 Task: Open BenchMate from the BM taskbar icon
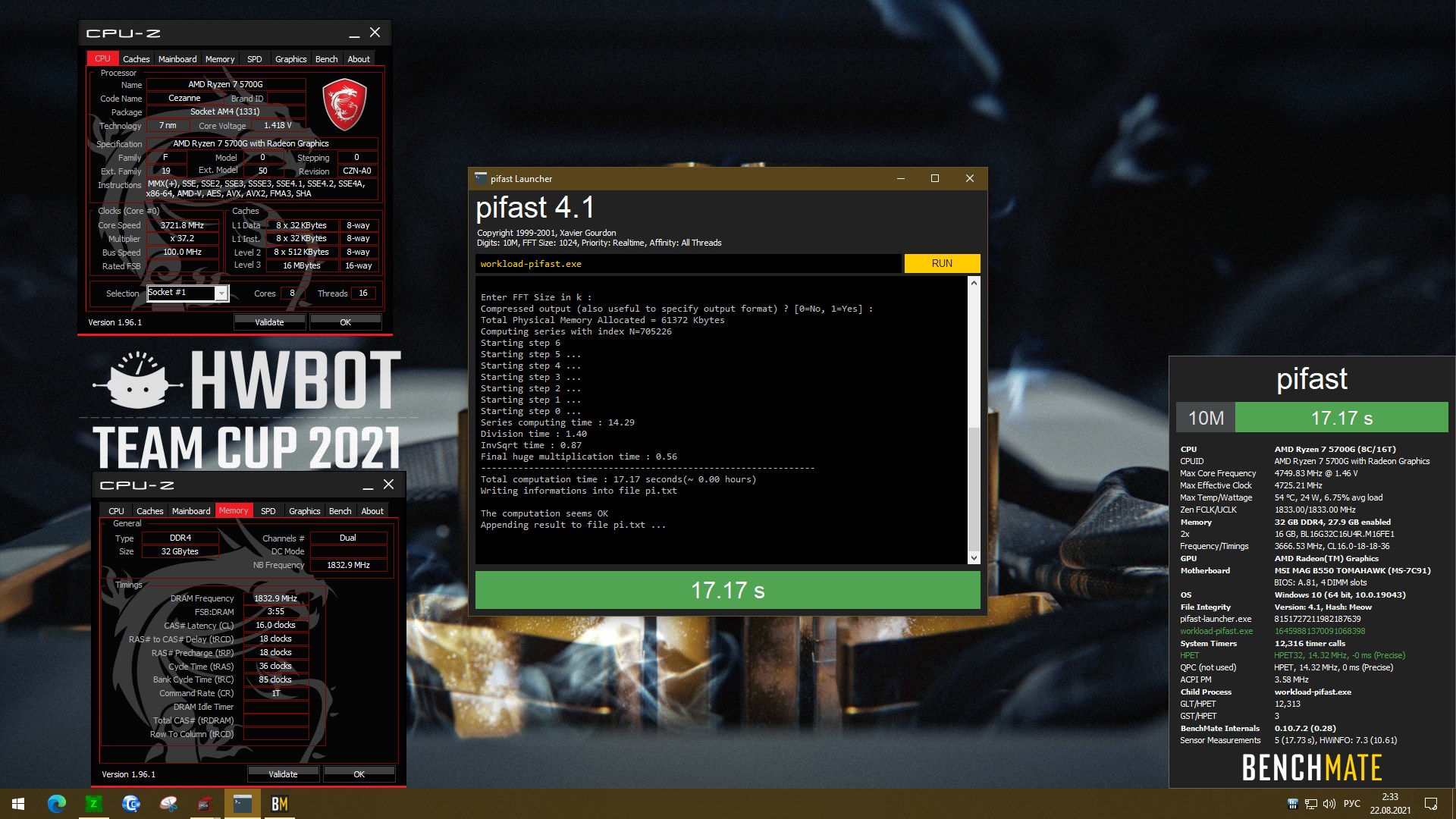[x=279, y=804]
